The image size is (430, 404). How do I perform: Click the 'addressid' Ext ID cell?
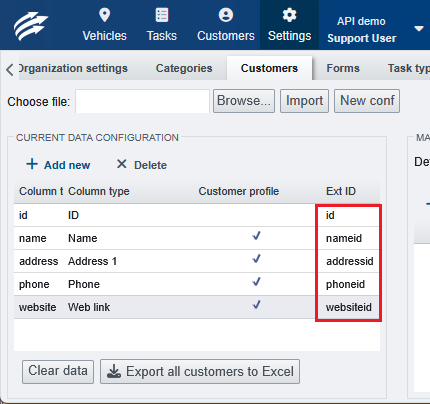[350, 261]
